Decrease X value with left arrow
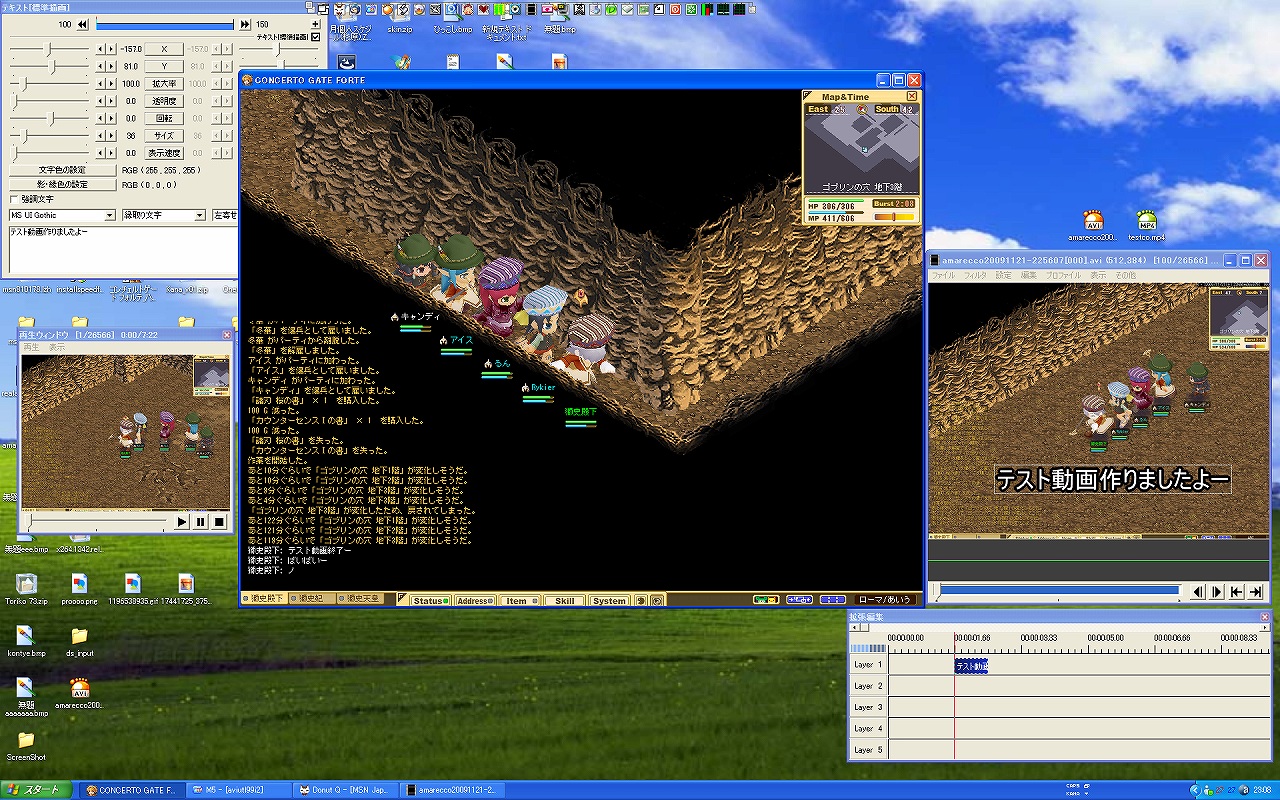Viewport: 1280px width, 800px height. click(100, 49)
